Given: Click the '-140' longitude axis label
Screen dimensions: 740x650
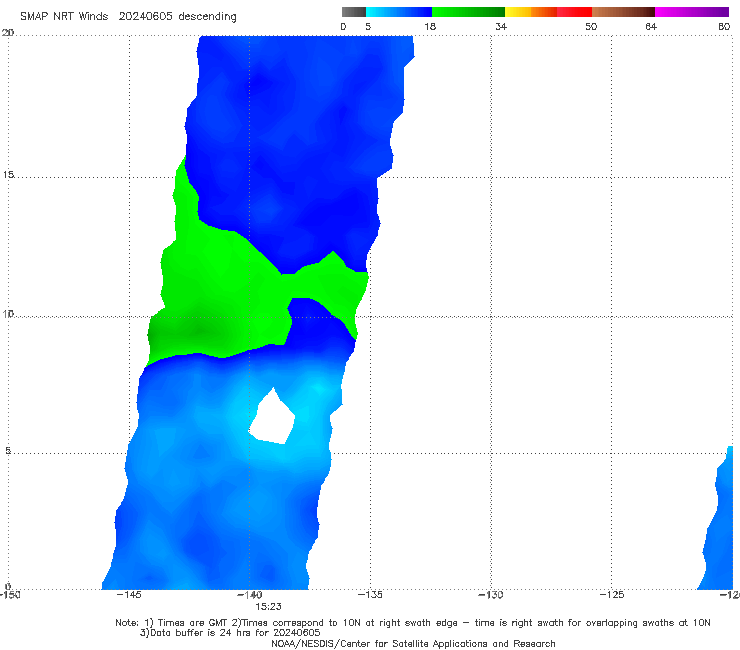Looking at the screenshot, I should pyautogui.click(x=250, y=594).
